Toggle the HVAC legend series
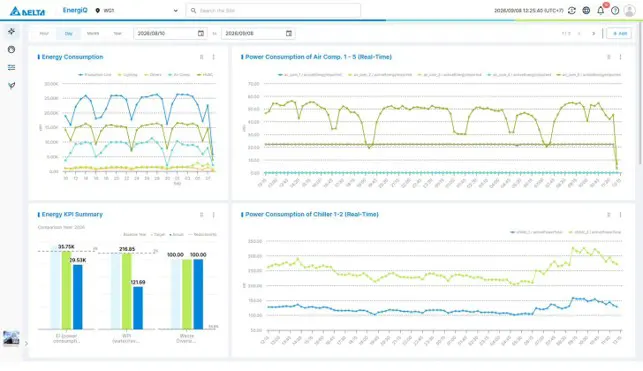Image resolution: width=643 pixels, height=371 pixels. (x=205, y=75)
